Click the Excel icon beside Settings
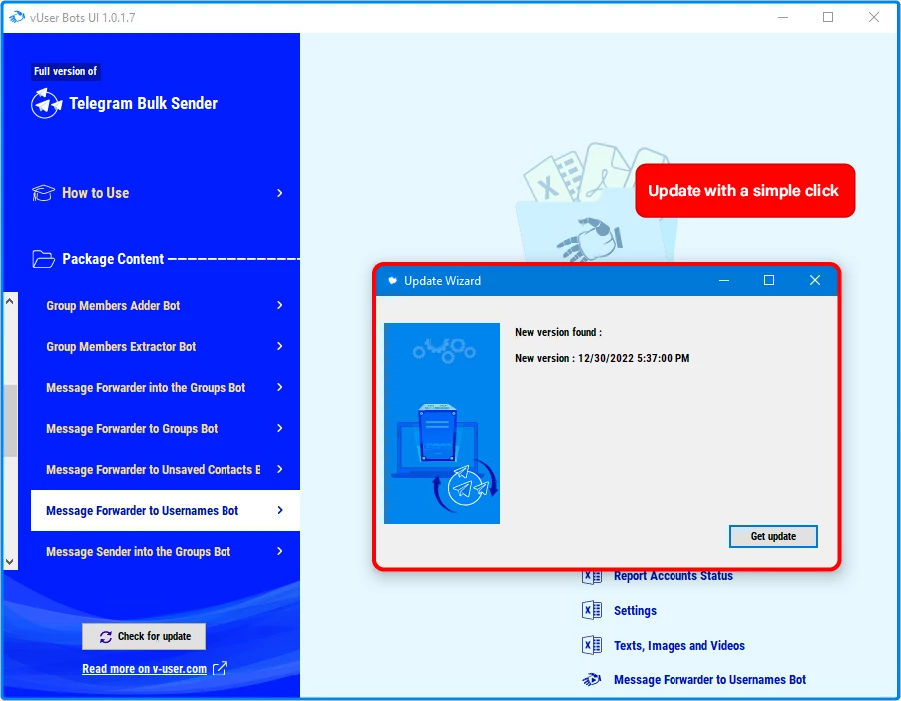 592,610
